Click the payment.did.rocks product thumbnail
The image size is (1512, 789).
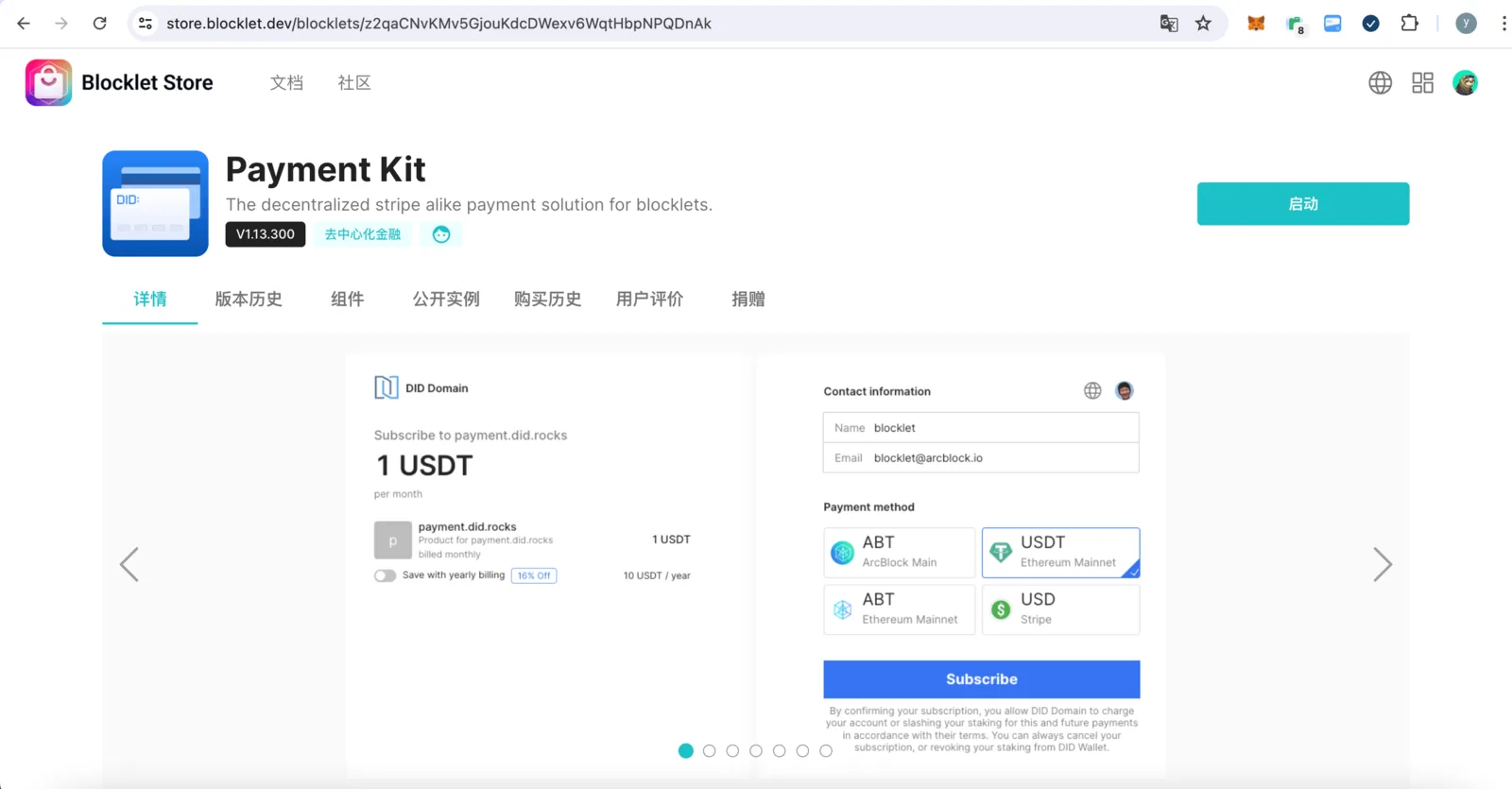coord(392,540)
